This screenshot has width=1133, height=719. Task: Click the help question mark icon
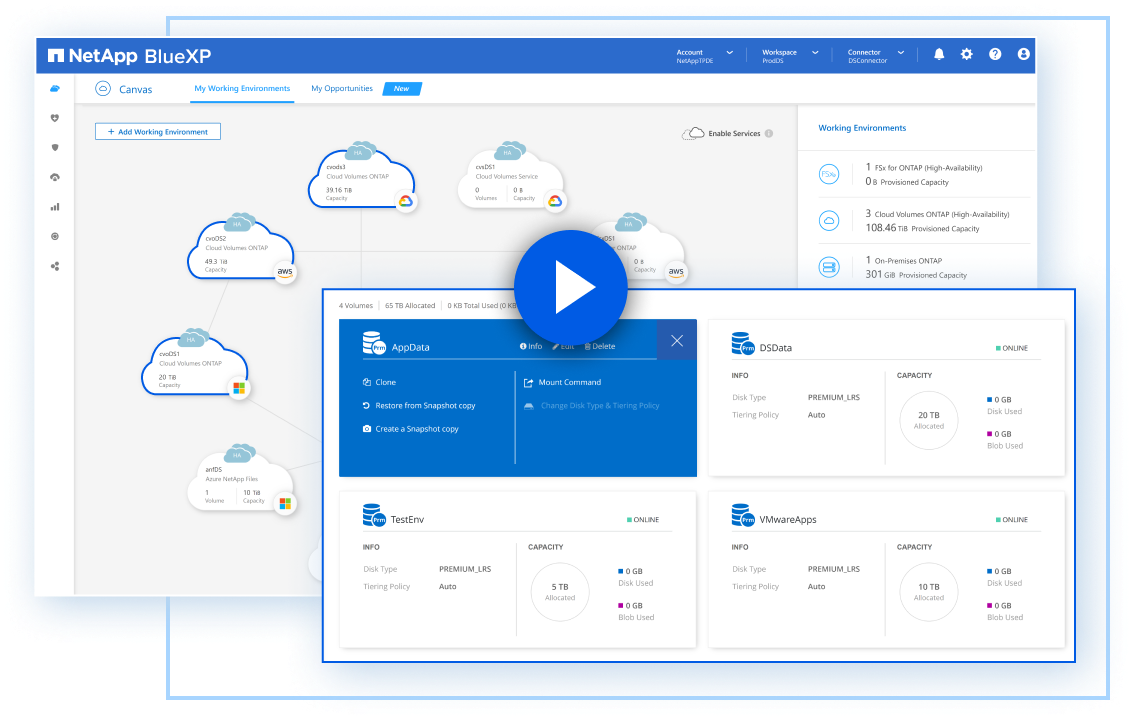995,55
